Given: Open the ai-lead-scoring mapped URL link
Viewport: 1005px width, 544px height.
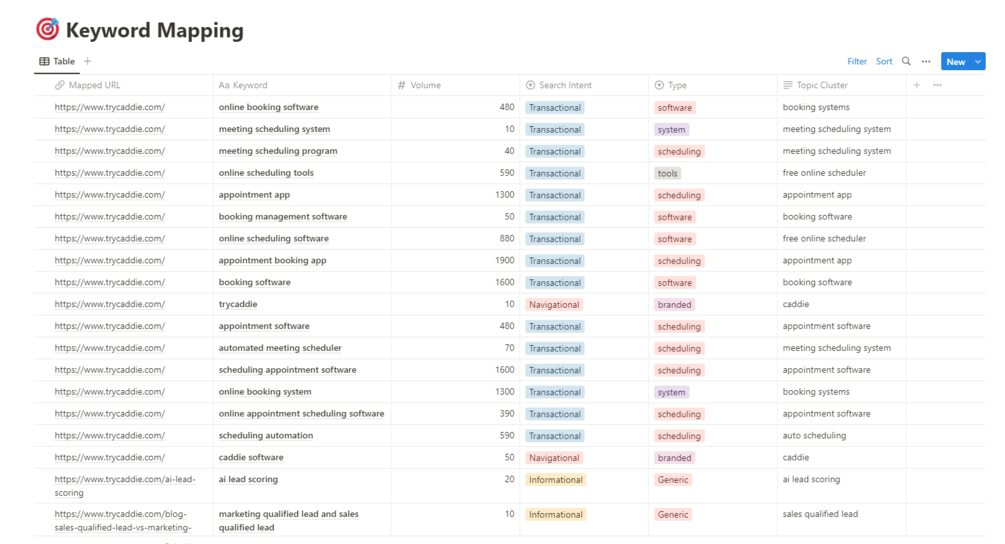Looking at the screenshot, I should tap(125, 486).
